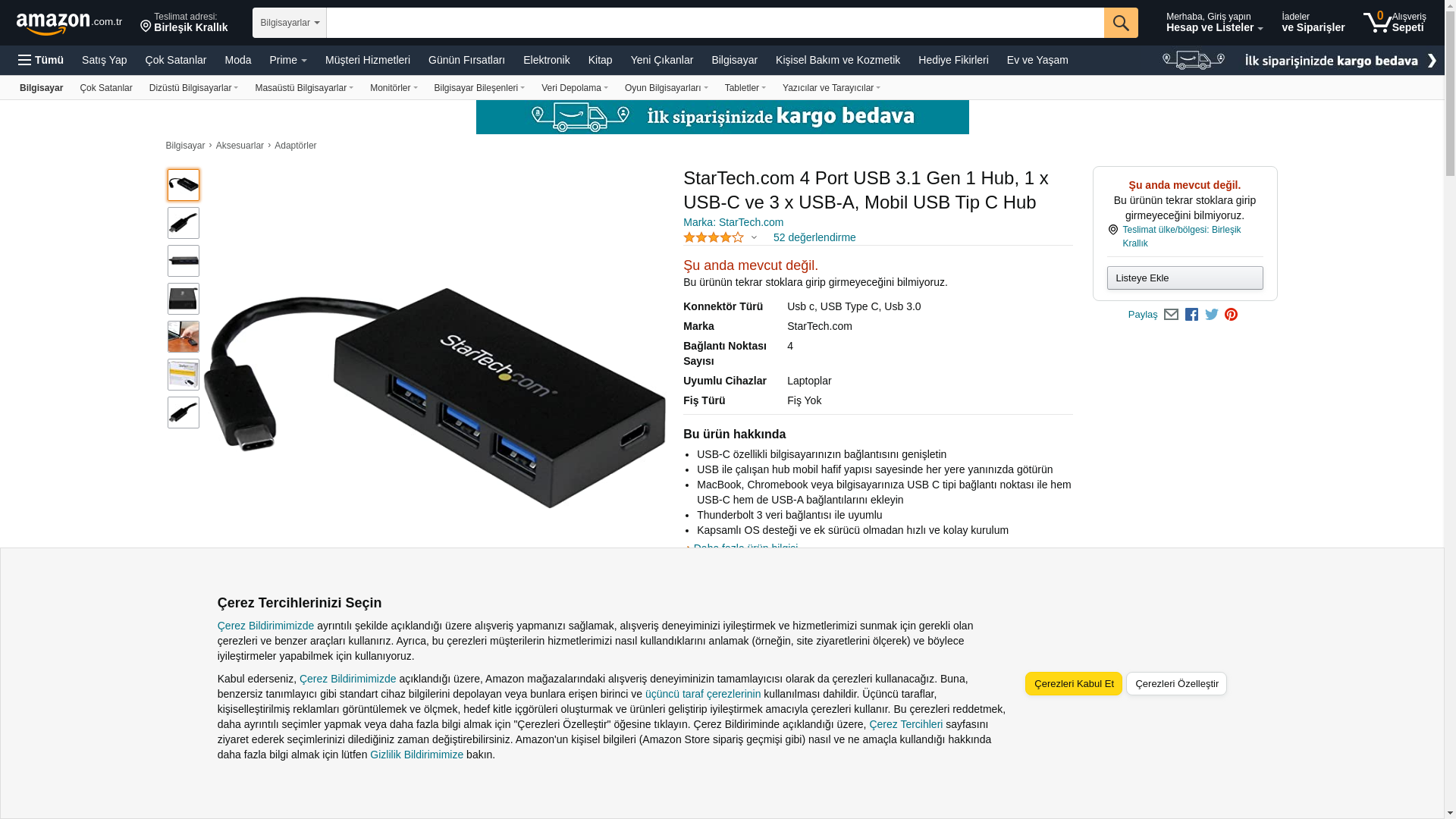1456x819 pixels.
Task: Share product via email icon
Action: (1171, 315)
